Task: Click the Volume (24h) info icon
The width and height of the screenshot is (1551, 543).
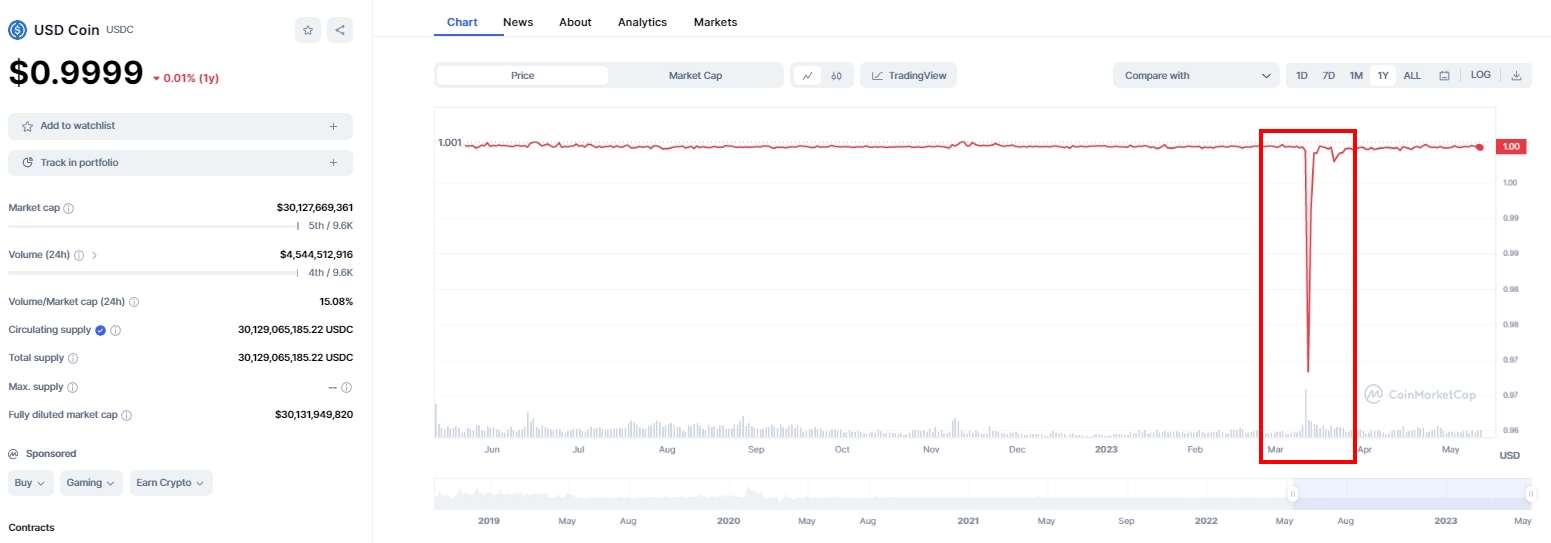Action: [79, 255]
